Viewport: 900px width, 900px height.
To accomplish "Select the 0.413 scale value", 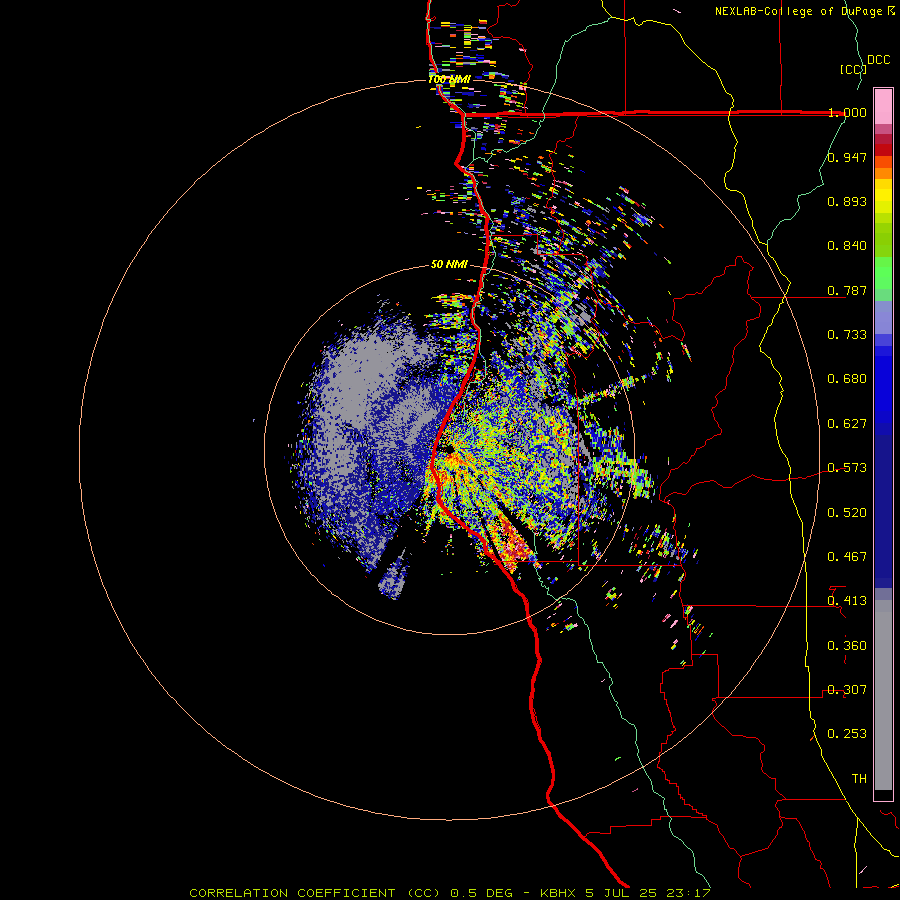I will pos(847,601).
